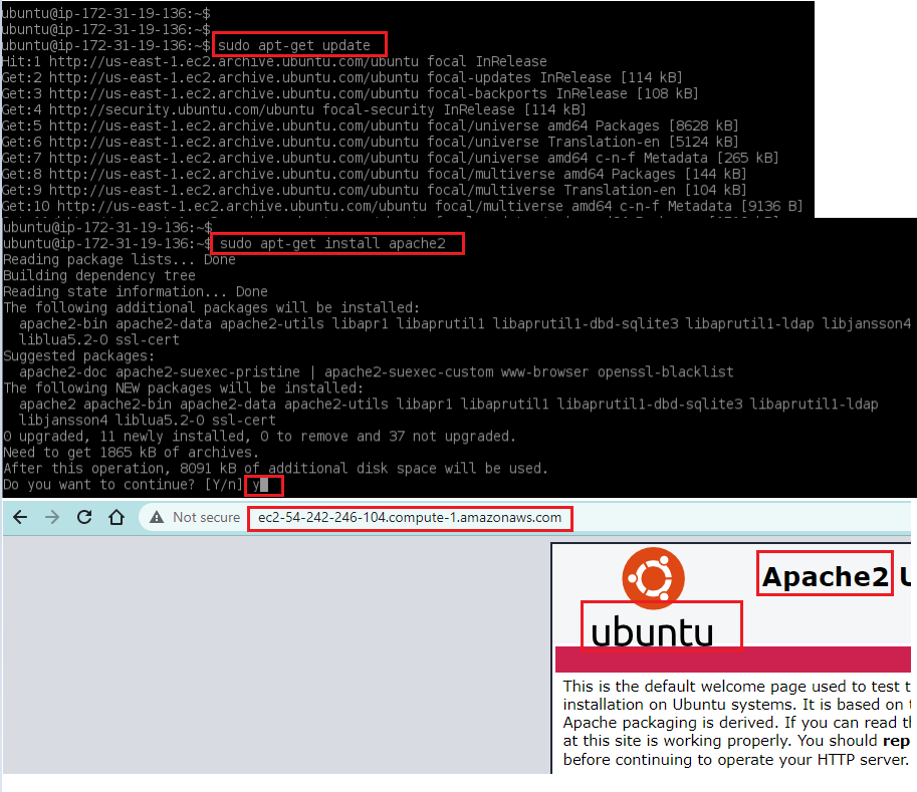Reload the page with the refresh icon
The image size is (917, 792).
pos(85,517)
